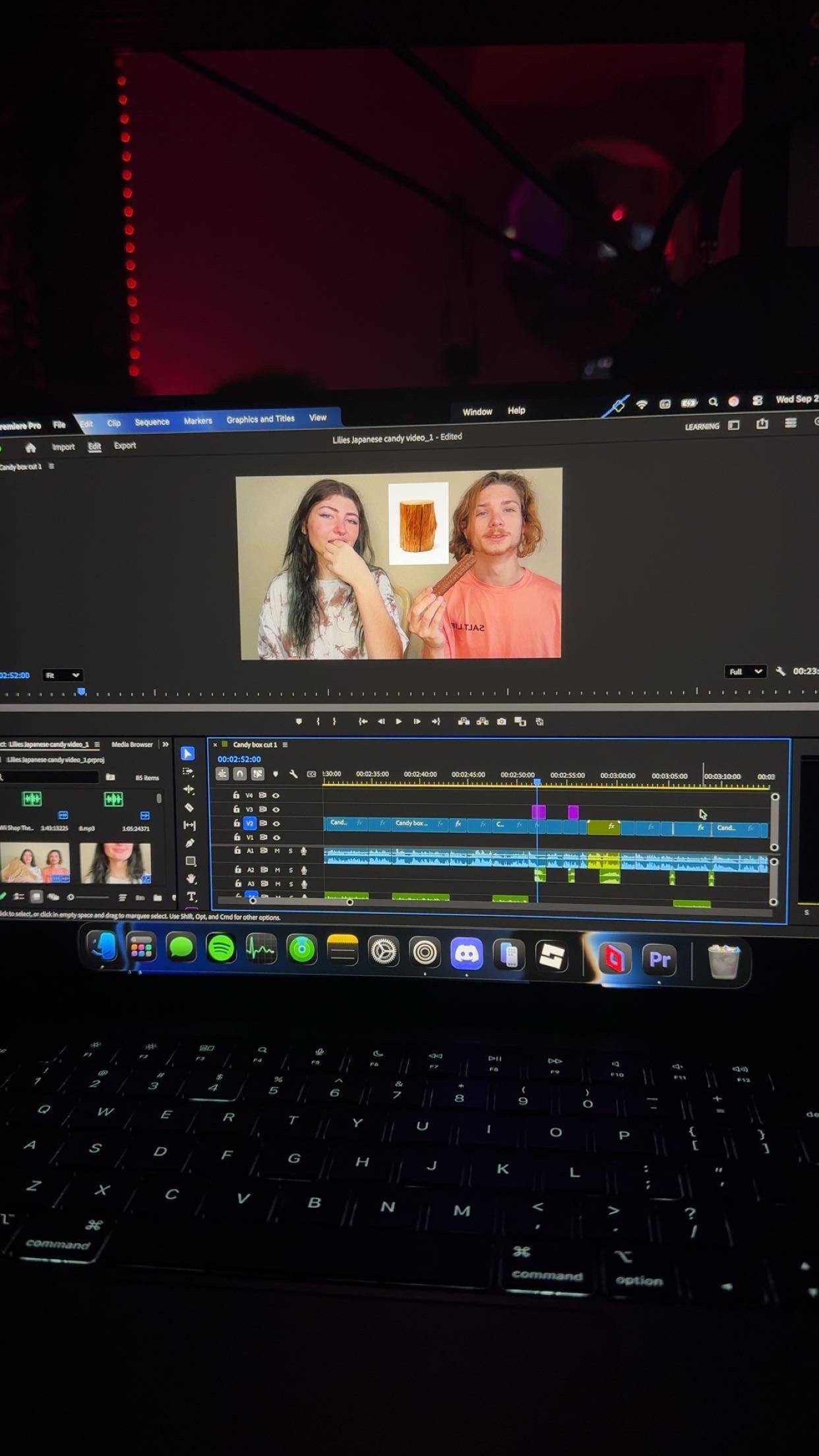Open the Sequence menu

(x=152, y=422)
